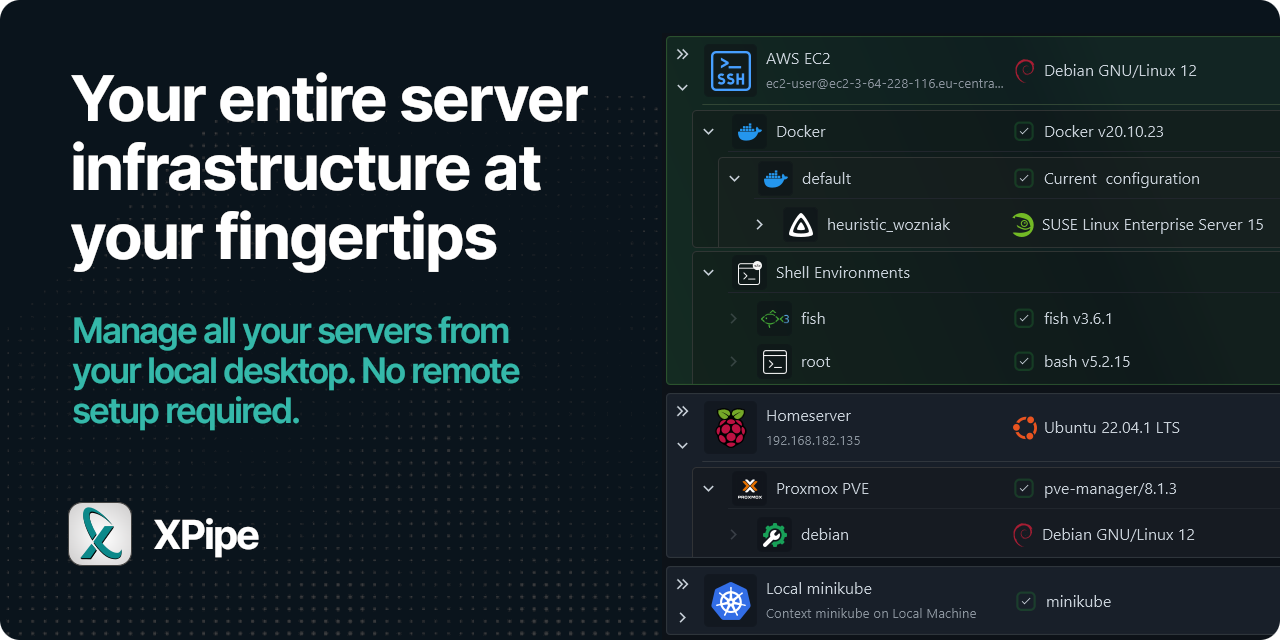Screen dimensions: 1280x640
Task: Click the Raspberry Pi icon for Homeserver
Action: click(x=731, y=427)
